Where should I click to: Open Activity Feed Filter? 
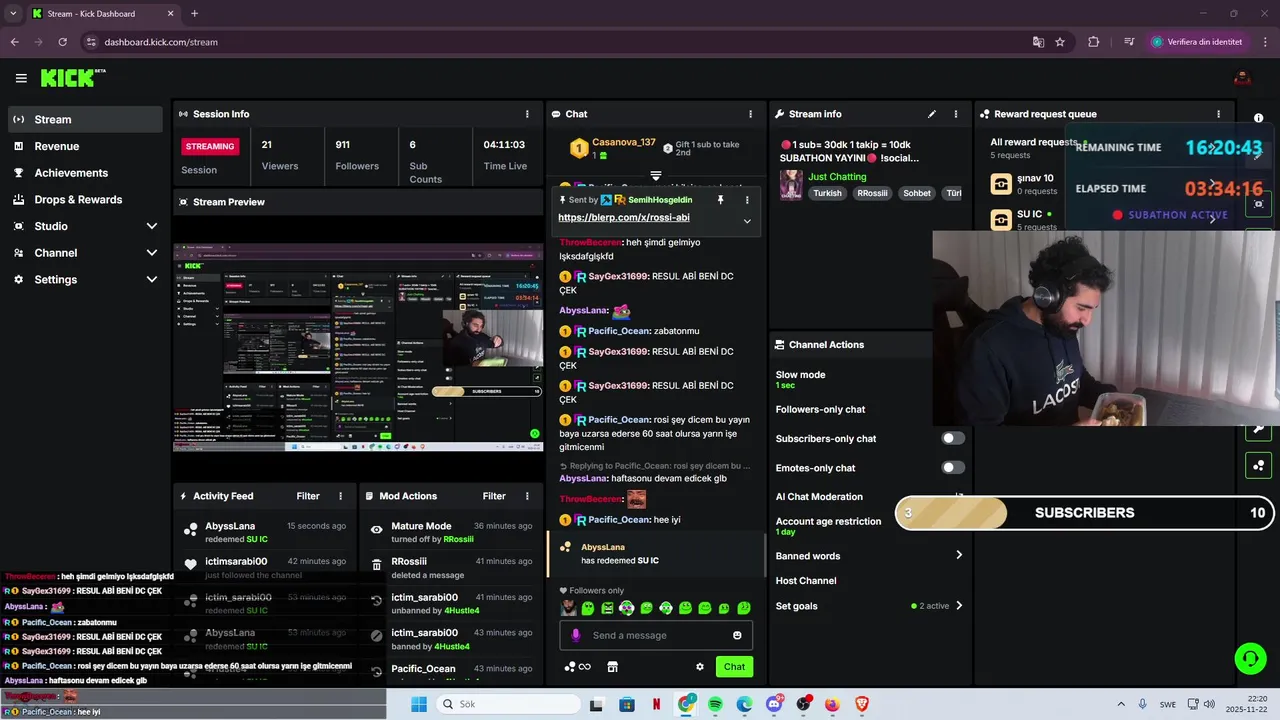(x=308, y=496)
